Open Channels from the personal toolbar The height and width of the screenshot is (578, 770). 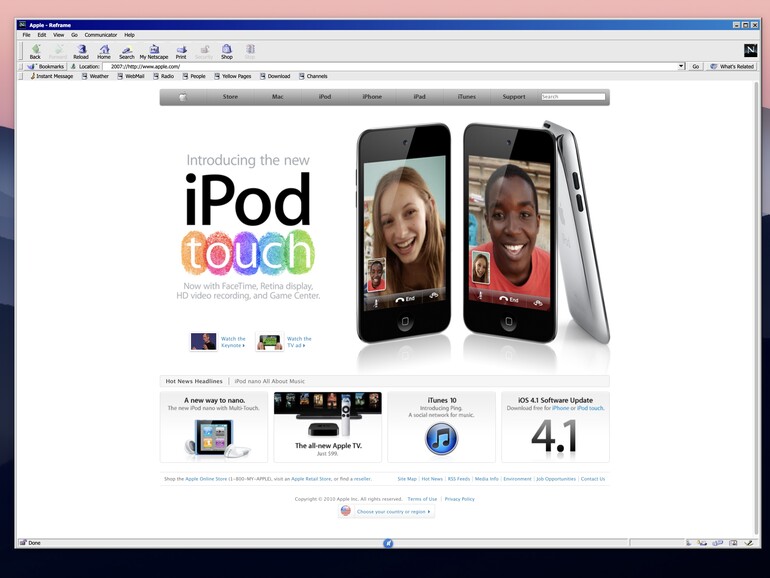313,76
